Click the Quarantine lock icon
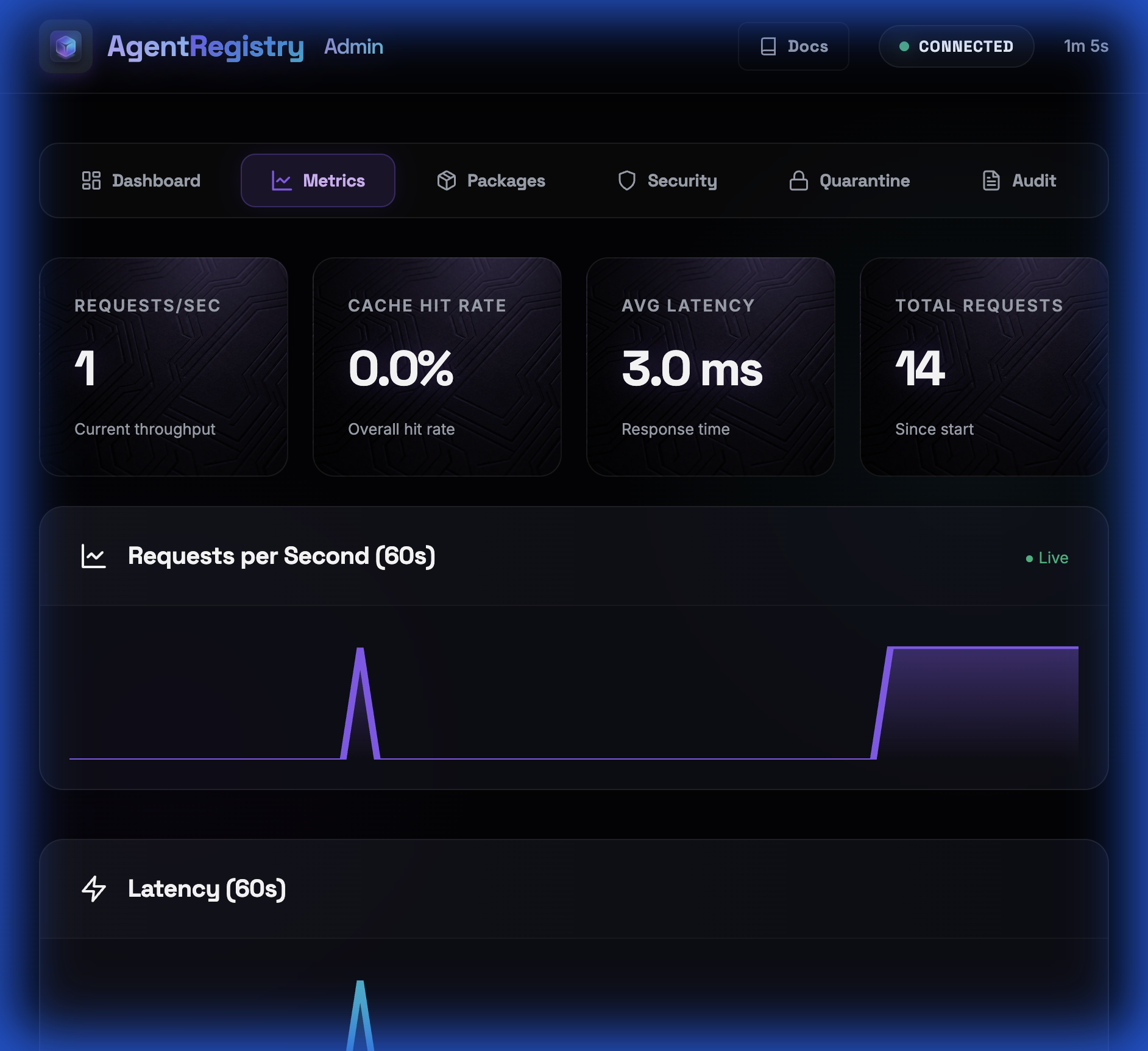This screenshot has height=1051, width=1148. tap(799, 180)
